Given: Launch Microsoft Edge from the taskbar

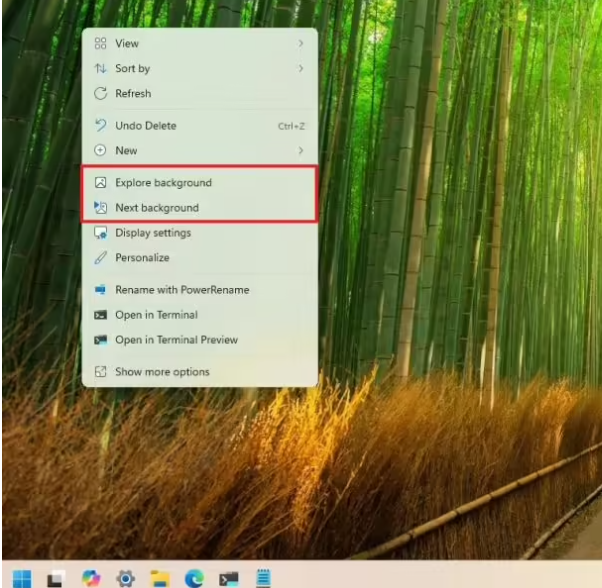Looking at the screenshot, I should 194,578.
